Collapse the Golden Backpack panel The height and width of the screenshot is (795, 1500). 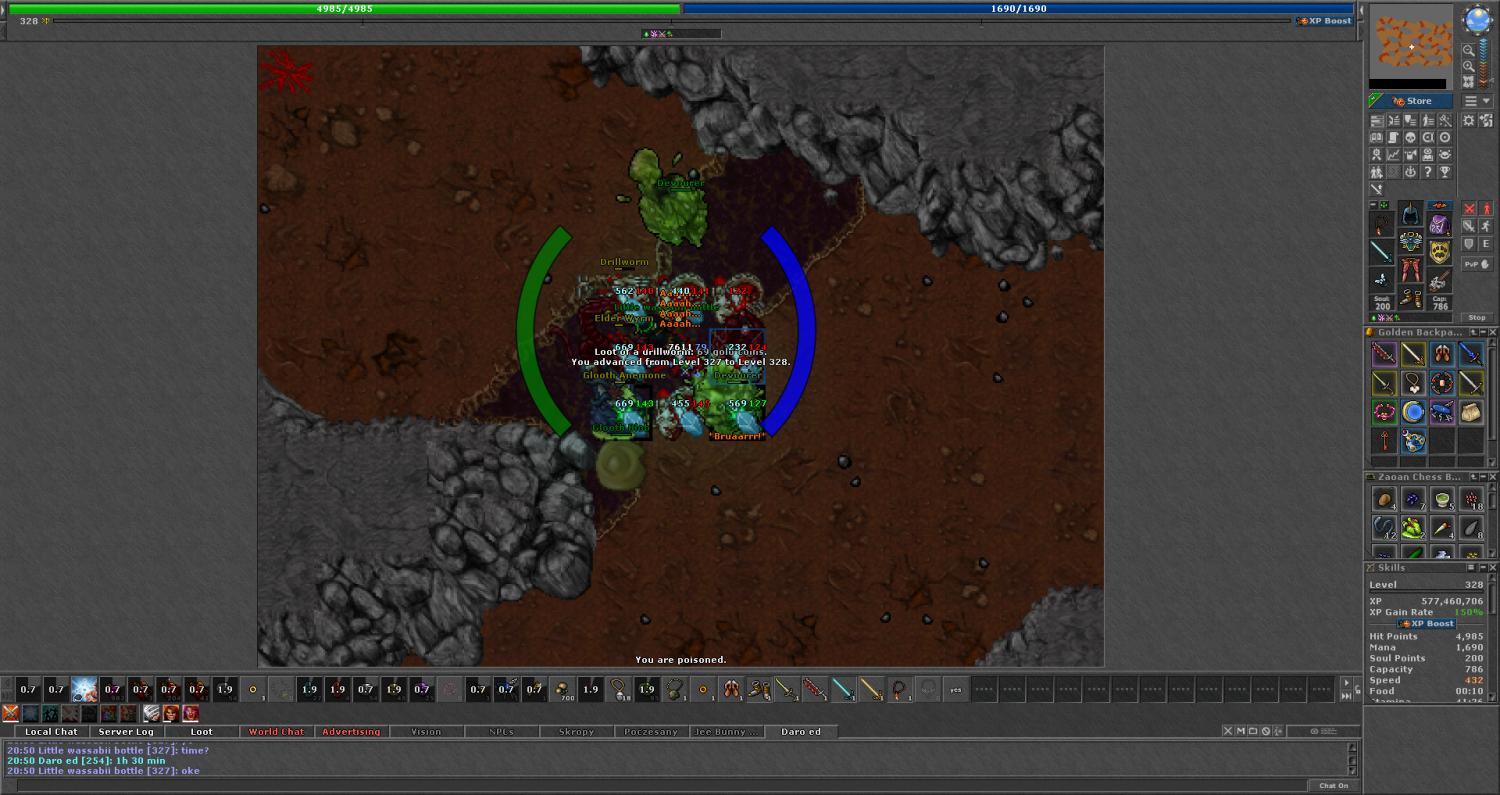coord(1483,332)
